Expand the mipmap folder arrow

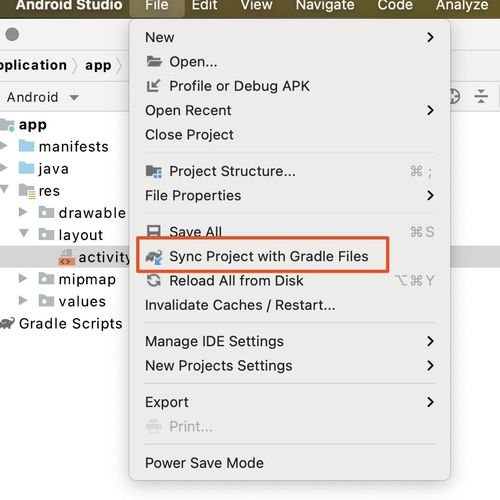[x=23, y=278]
